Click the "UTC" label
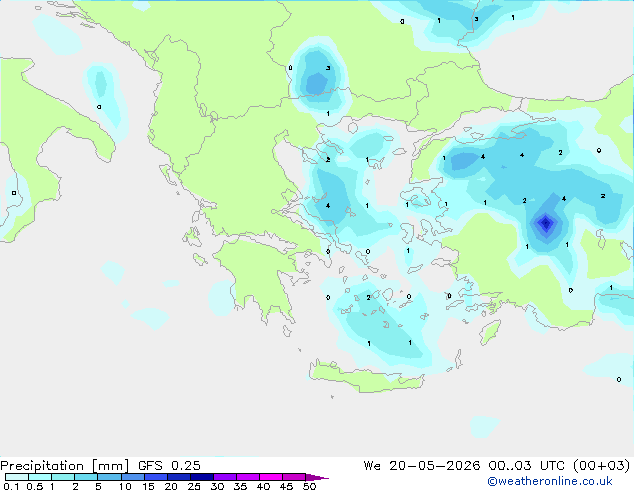This screenshot has width=634, height=490. 552,466
